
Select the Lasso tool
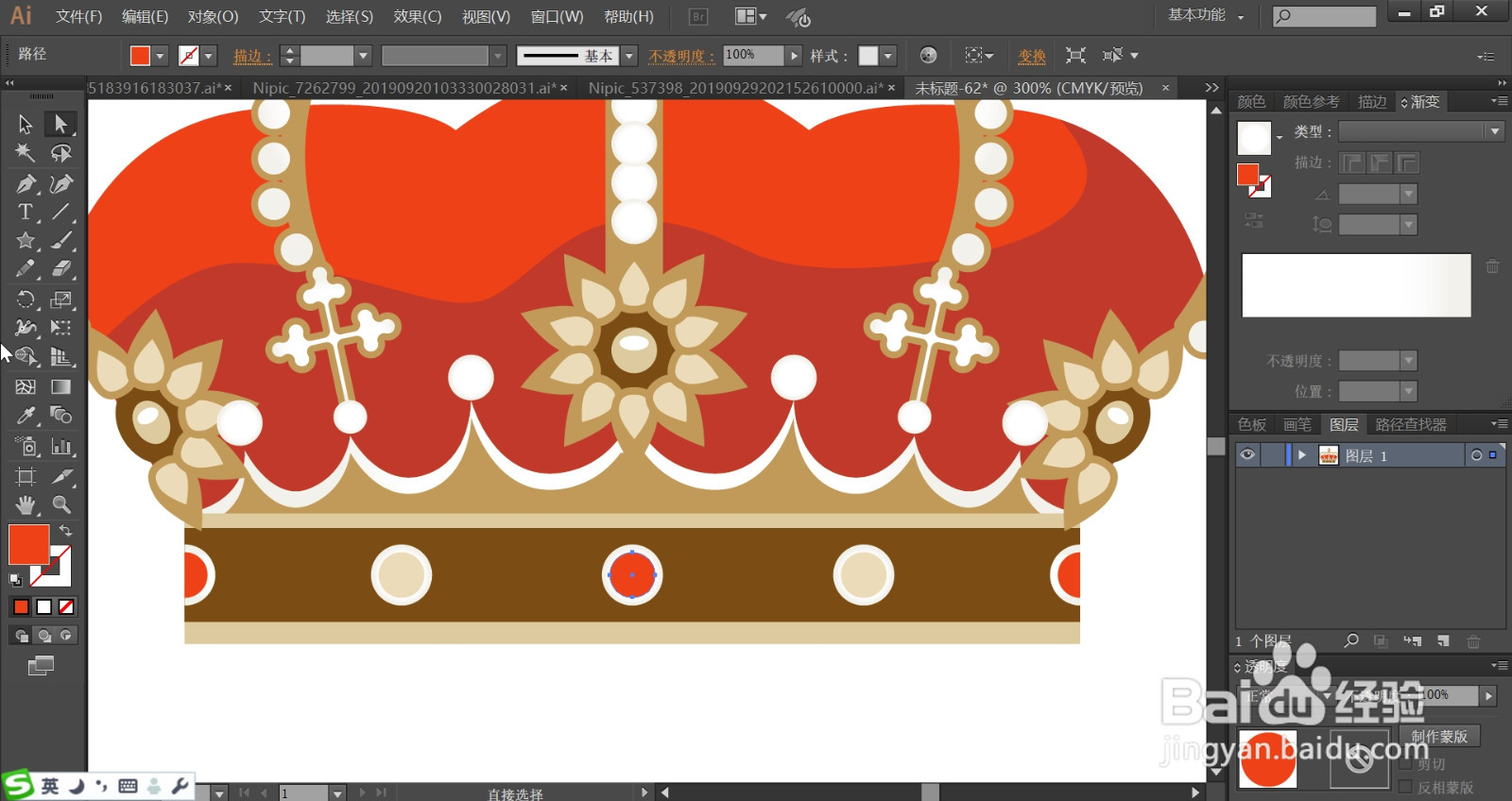60,153
